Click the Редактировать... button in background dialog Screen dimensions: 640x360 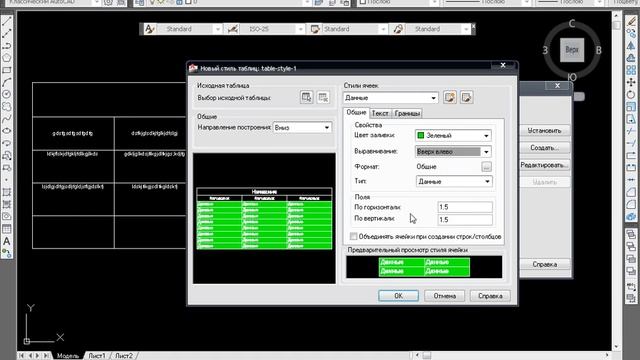pyautogui.click(x=544, y=165)
